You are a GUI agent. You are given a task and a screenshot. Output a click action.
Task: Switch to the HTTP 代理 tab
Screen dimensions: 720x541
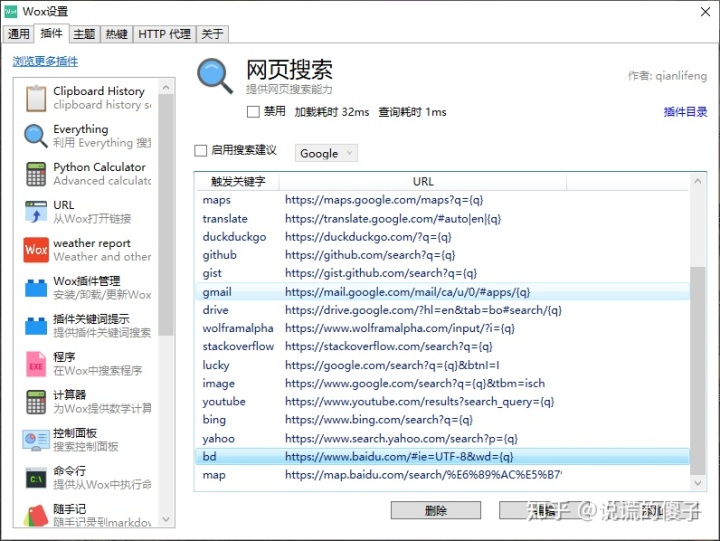point(164,34)
